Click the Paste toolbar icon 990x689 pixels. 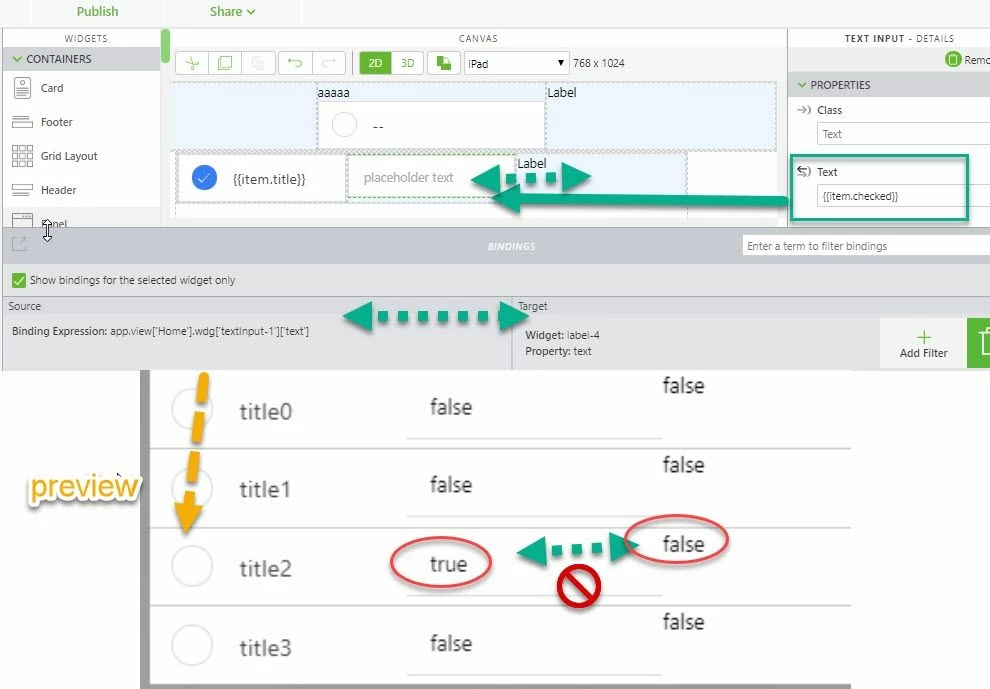[258, 63]
